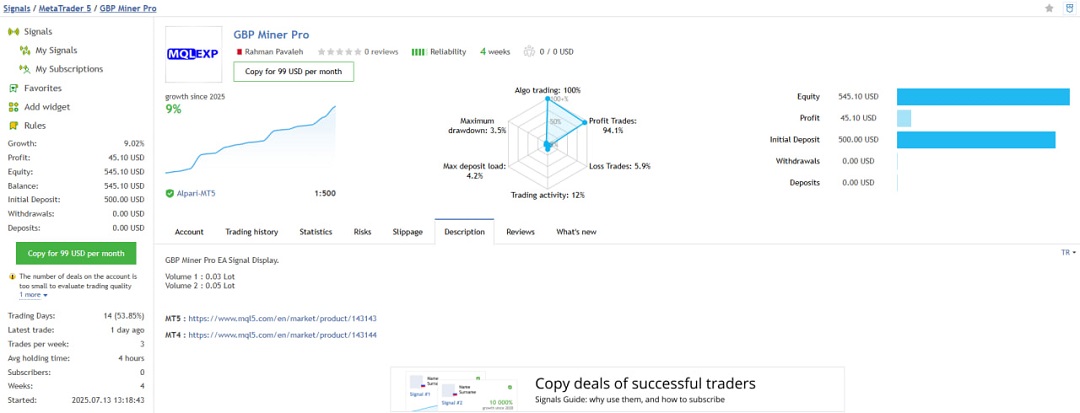1080x413 pixels.
Task: Click the Signals icon in sidebar
Action: coord(14,31)
